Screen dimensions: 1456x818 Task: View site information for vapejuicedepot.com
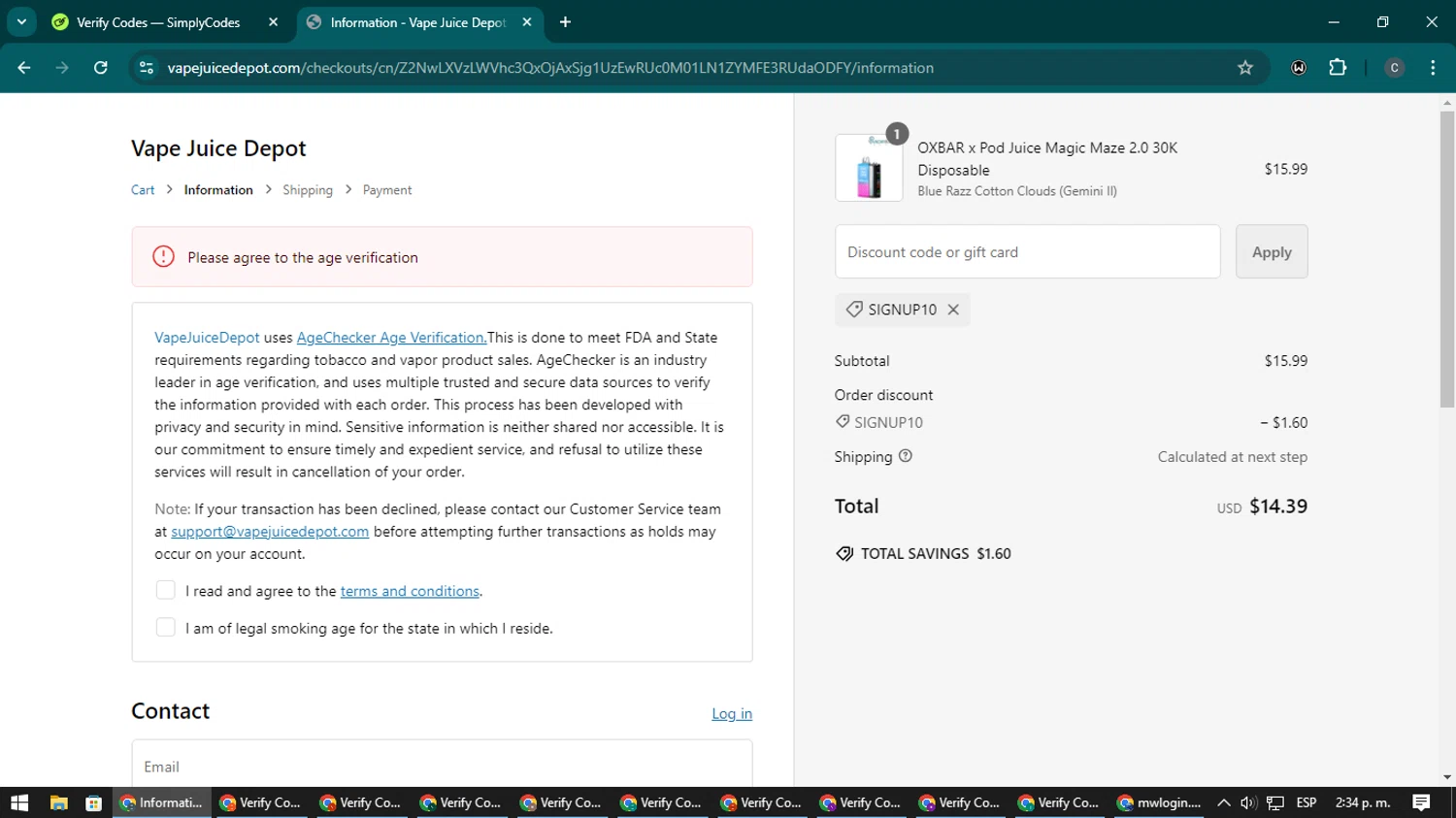(x=147, y=68)
